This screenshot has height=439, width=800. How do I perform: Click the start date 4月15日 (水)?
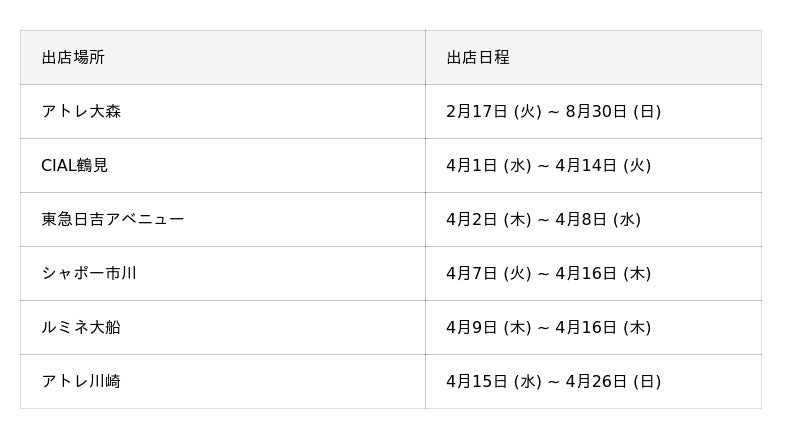(494, 382)
